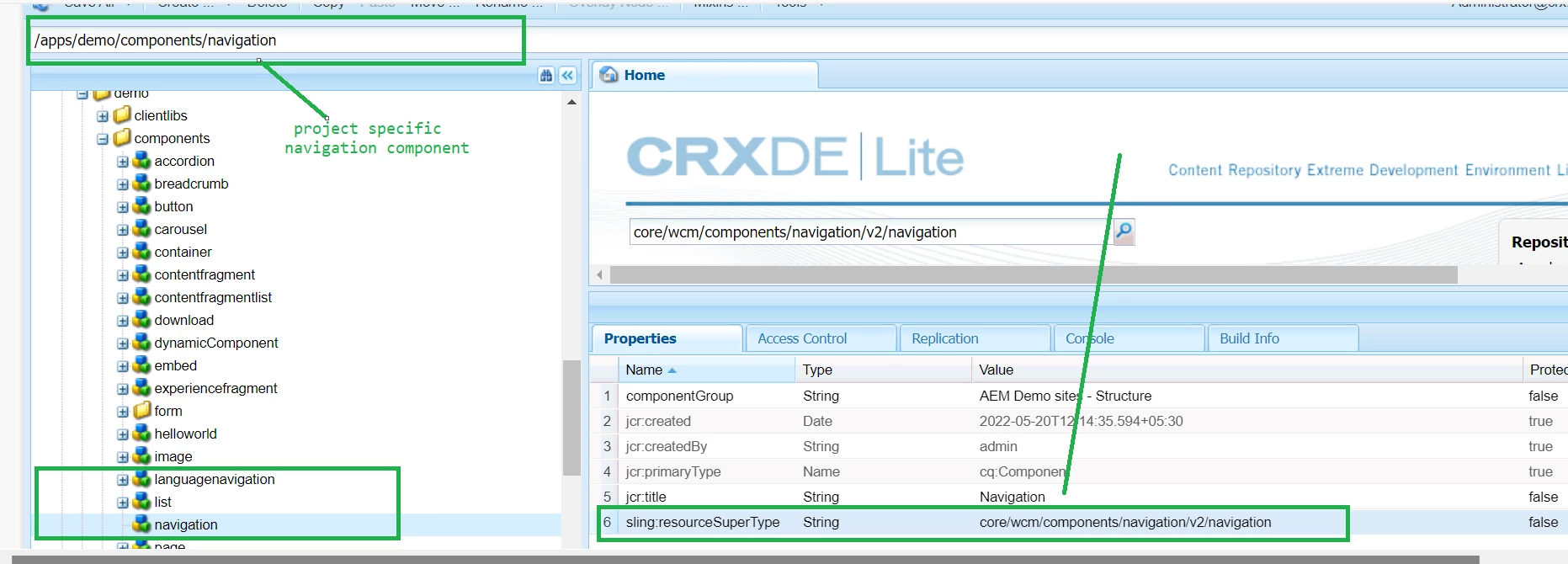Viewport: 1568px width, 564px height.
Task: Open the Console tab
Action: pos(1129,338)
